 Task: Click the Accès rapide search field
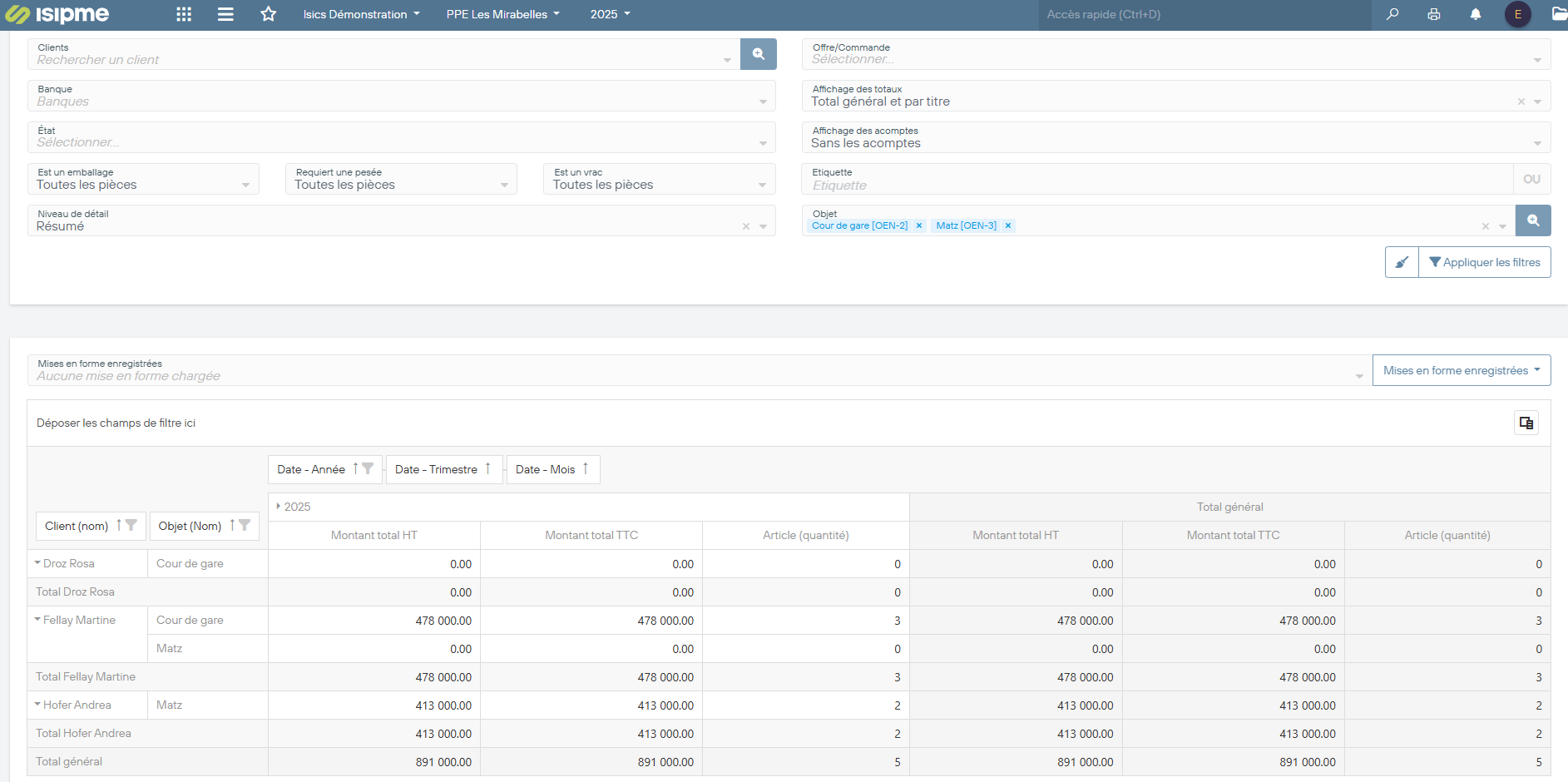coord(1204,14)
